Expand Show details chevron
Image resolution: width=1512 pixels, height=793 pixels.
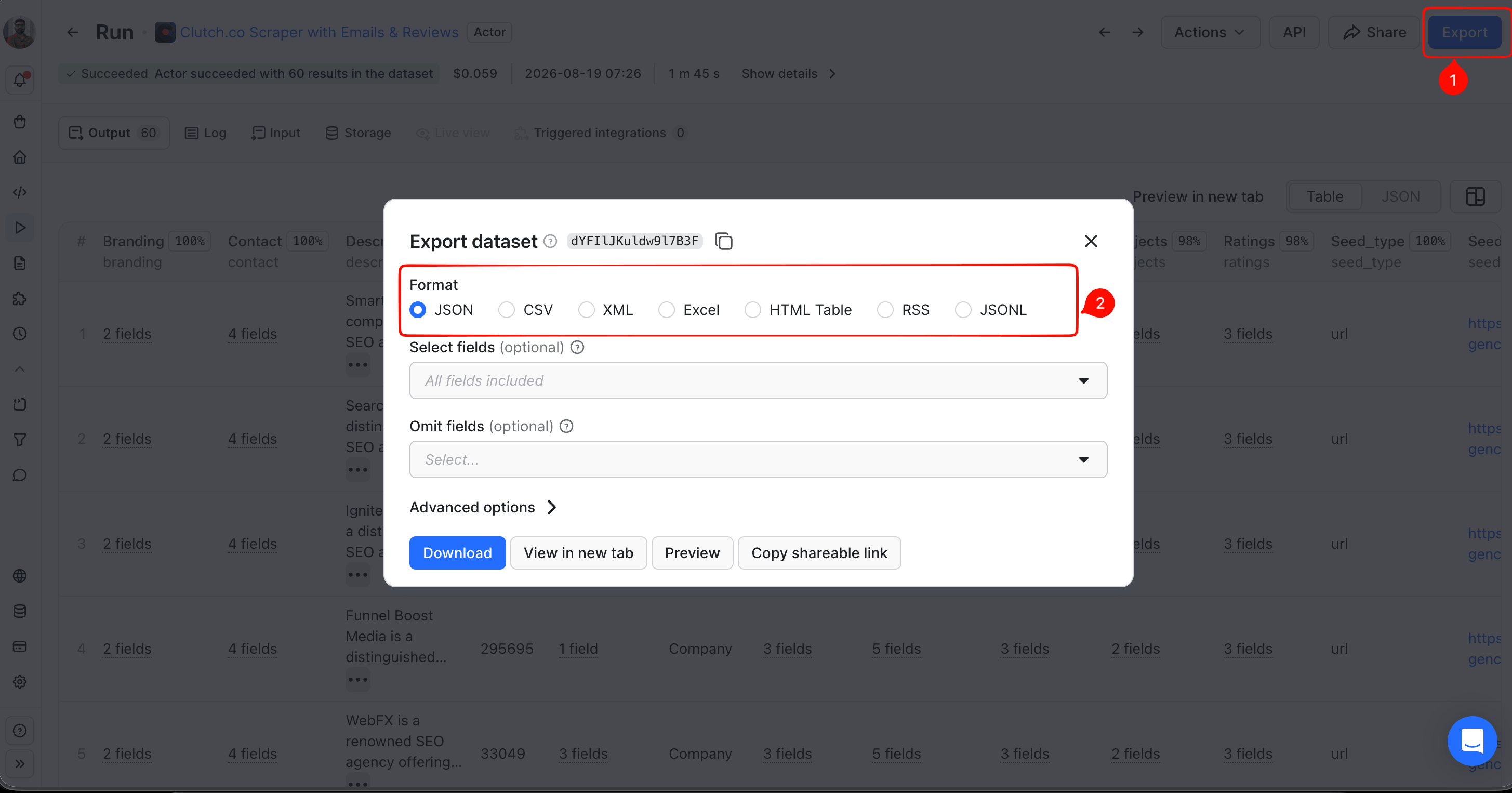pyautogui.click(x=832, y=73)
